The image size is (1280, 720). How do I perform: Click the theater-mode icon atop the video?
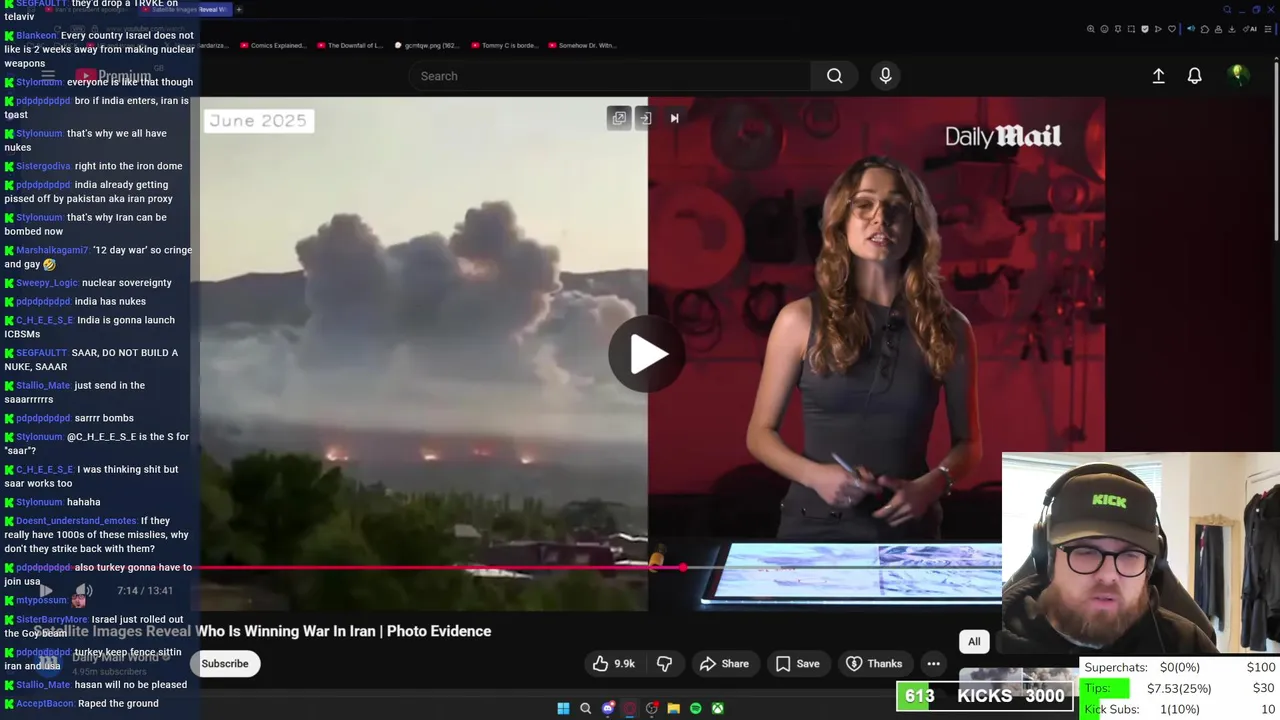pyautogui.click(x=646, y=118)
